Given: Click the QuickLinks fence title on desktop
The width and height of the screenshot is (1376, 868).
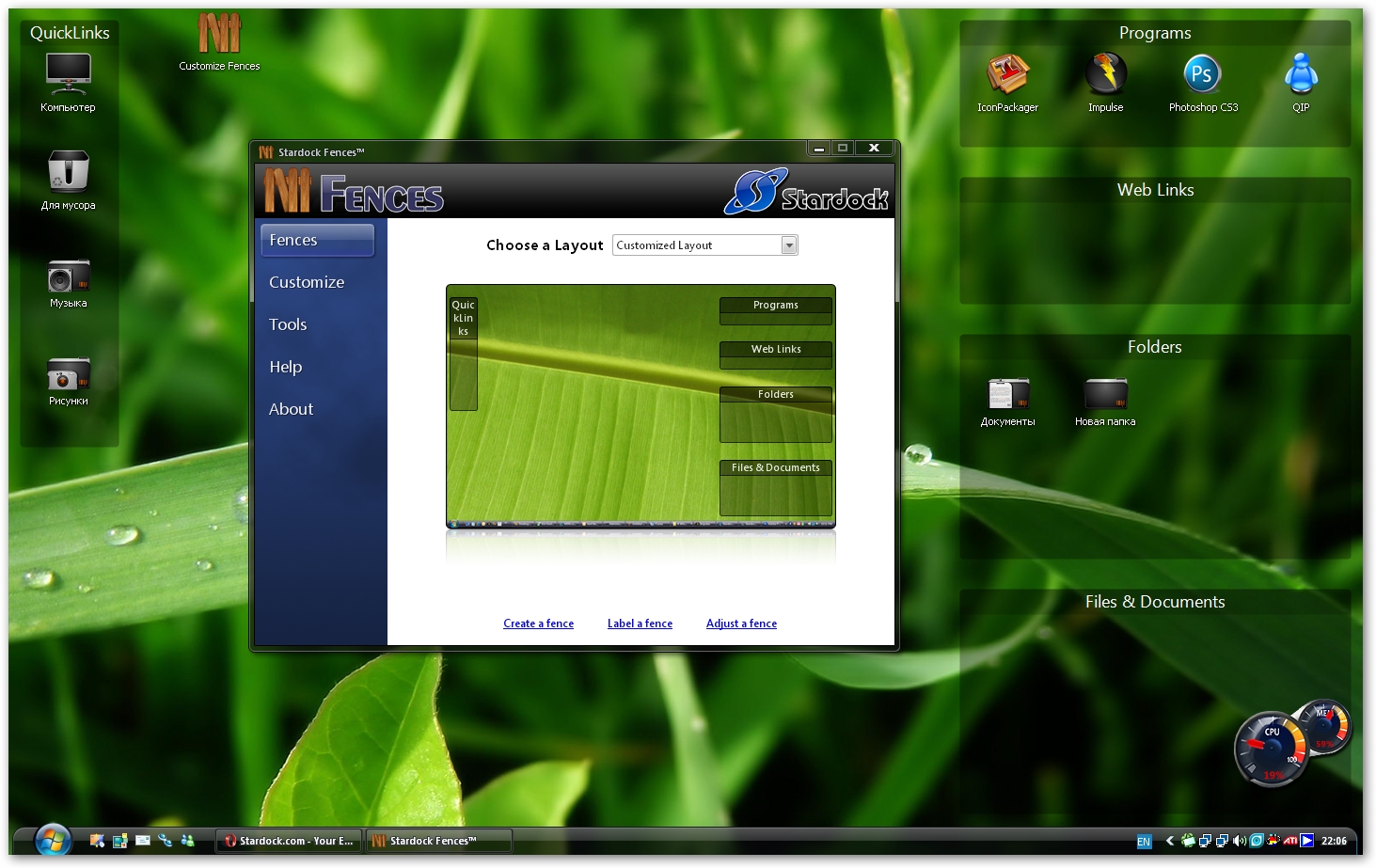Looking at the screenshot, I should tap(70, 33).
